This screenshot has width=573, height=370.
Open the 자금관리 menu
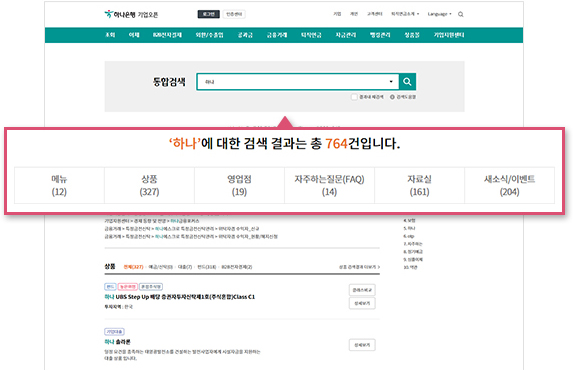346,35
